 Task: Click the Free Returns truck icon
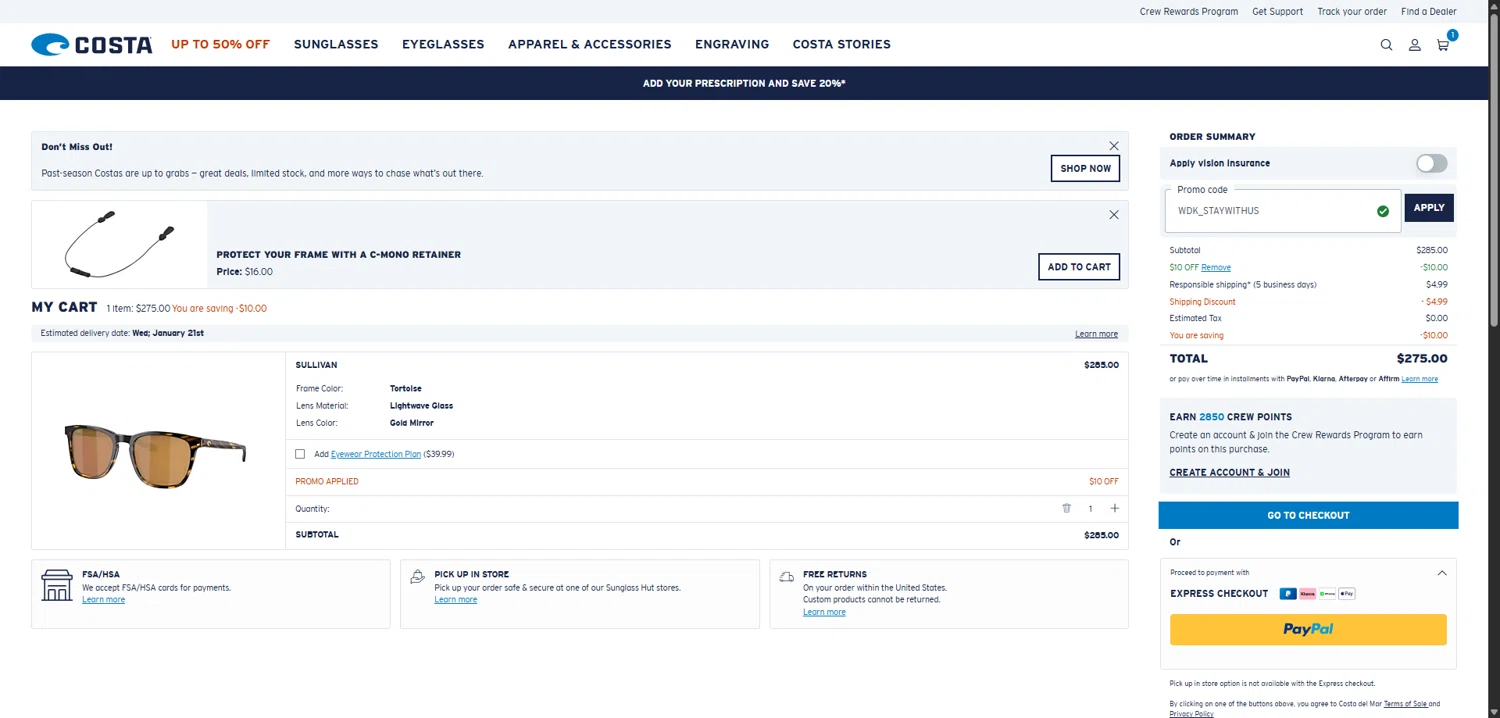[787, 577]
